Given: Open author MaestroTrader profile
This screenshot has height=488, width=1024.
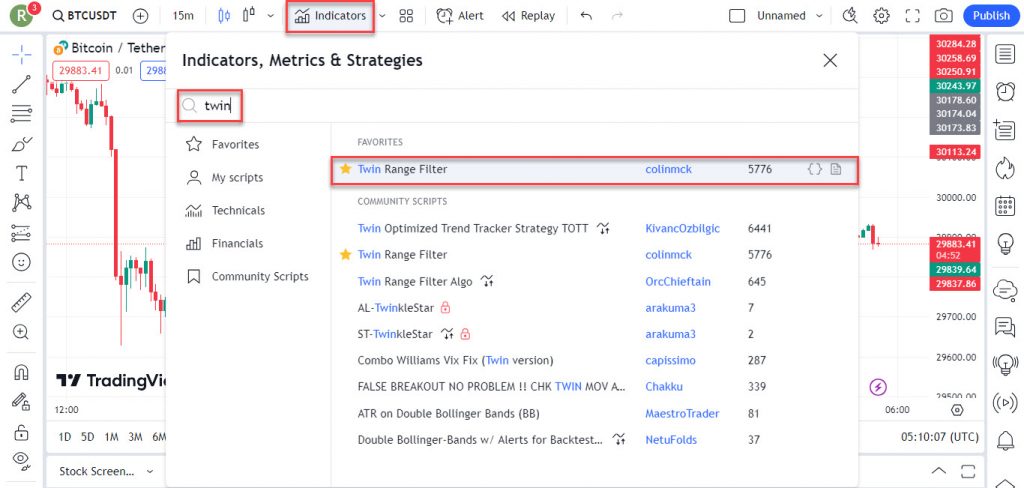Looking at the screenshot, I should point(682,414).
